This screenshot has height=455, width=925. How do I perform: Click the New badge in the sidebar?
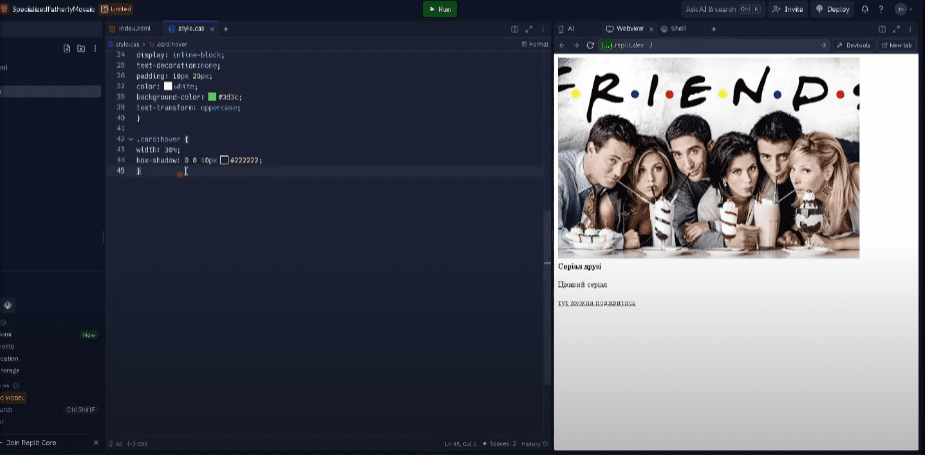tap(88, 335)
